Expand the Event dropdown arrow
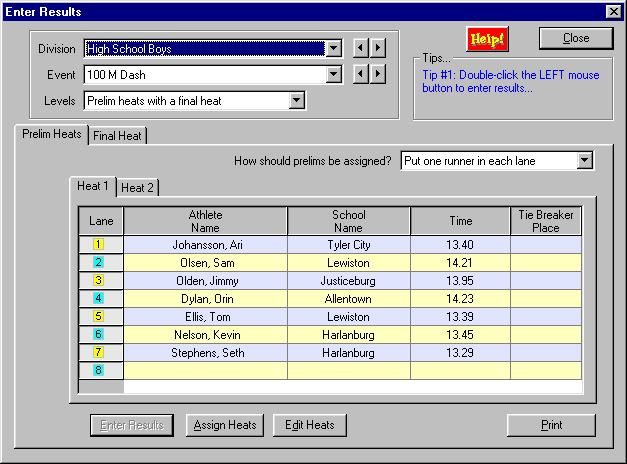This screenshot has height=464, width=627. click(333, 74)
